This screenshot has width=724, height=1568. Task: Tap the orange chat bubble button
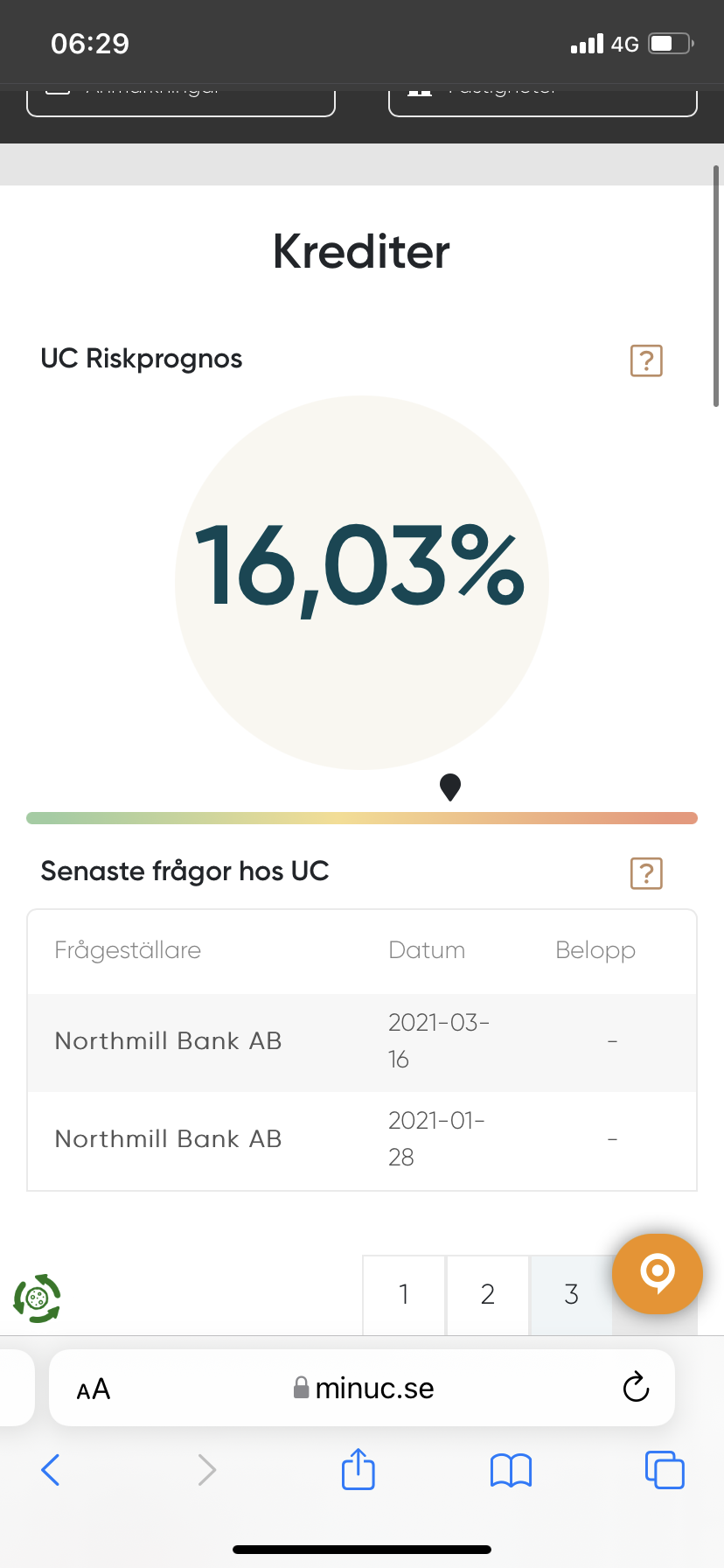[x=657, y=1273]
